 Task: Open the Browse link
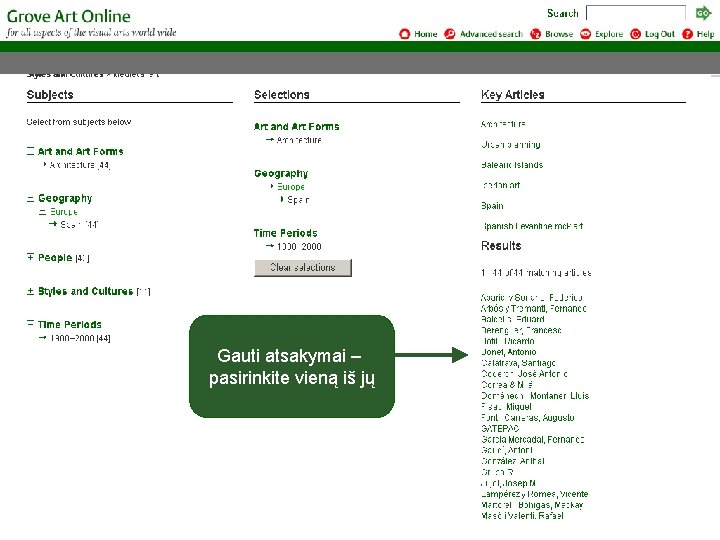559,34
